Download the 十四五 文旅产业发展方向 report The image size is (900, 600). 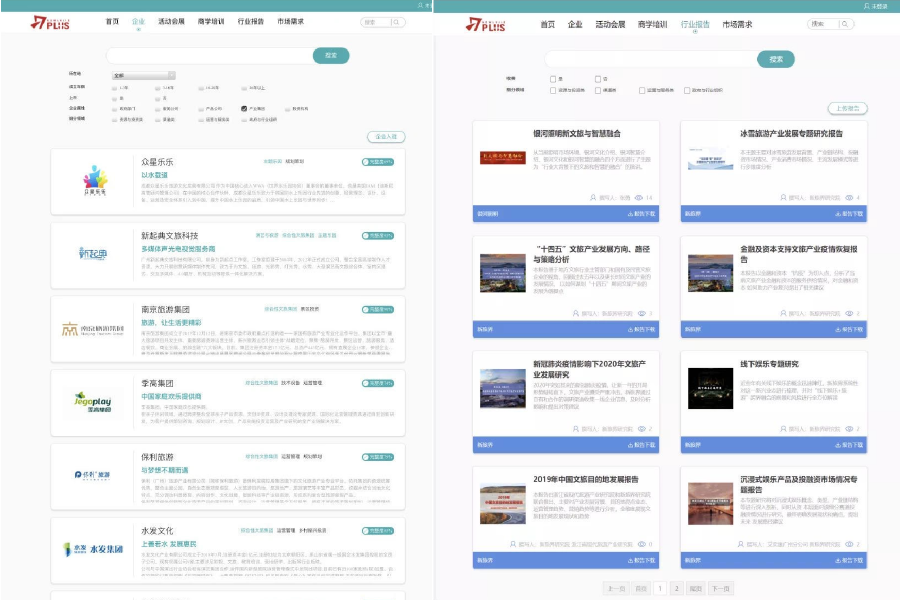pos(642,330)
